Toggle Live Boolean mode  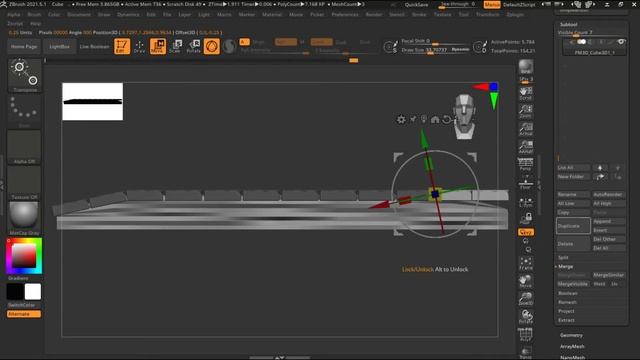(94, 47)
